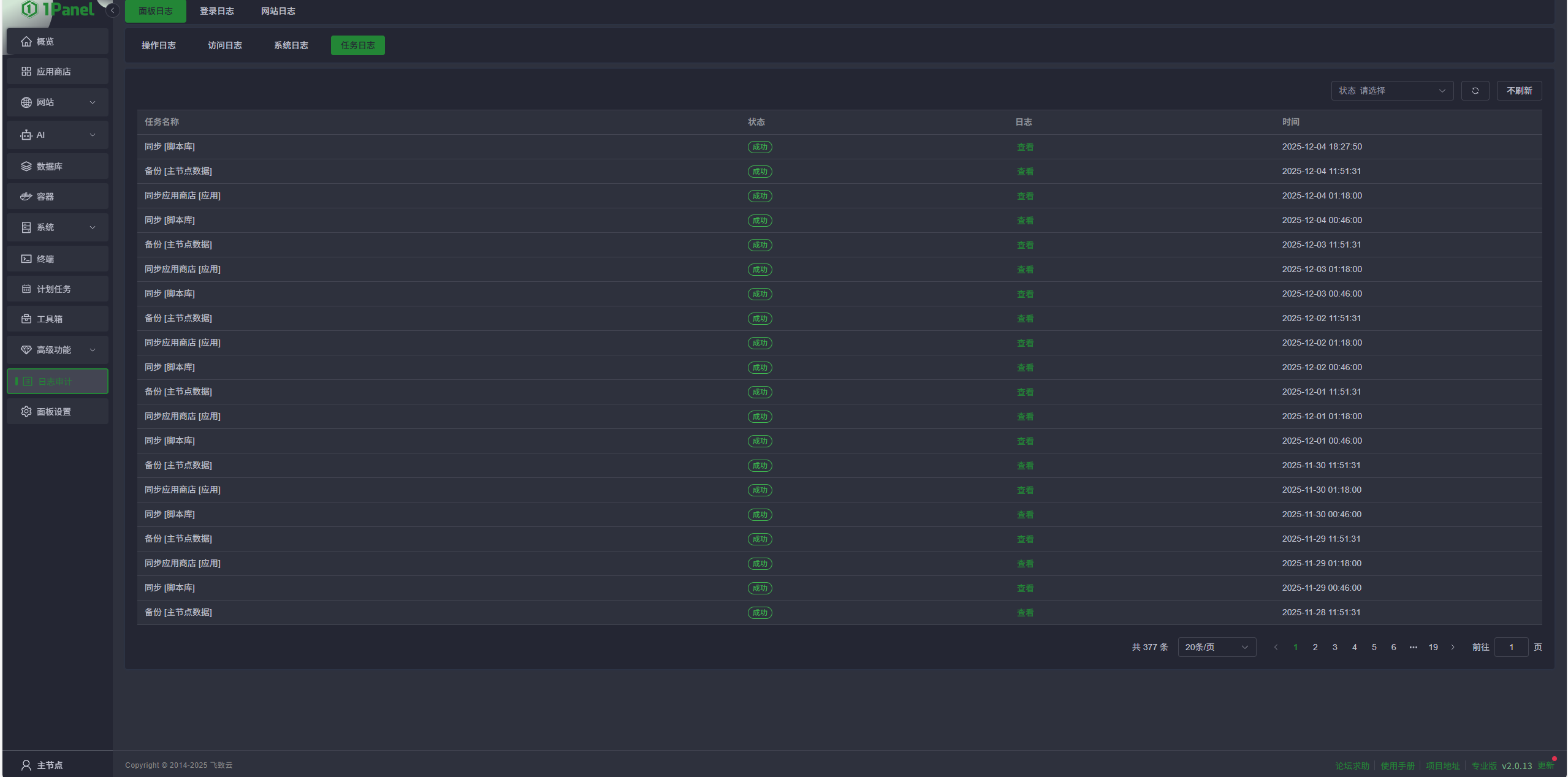Collapse the sidebar with arrow icon
Viewport: 1568px width, 777px height.
(112, 10)
